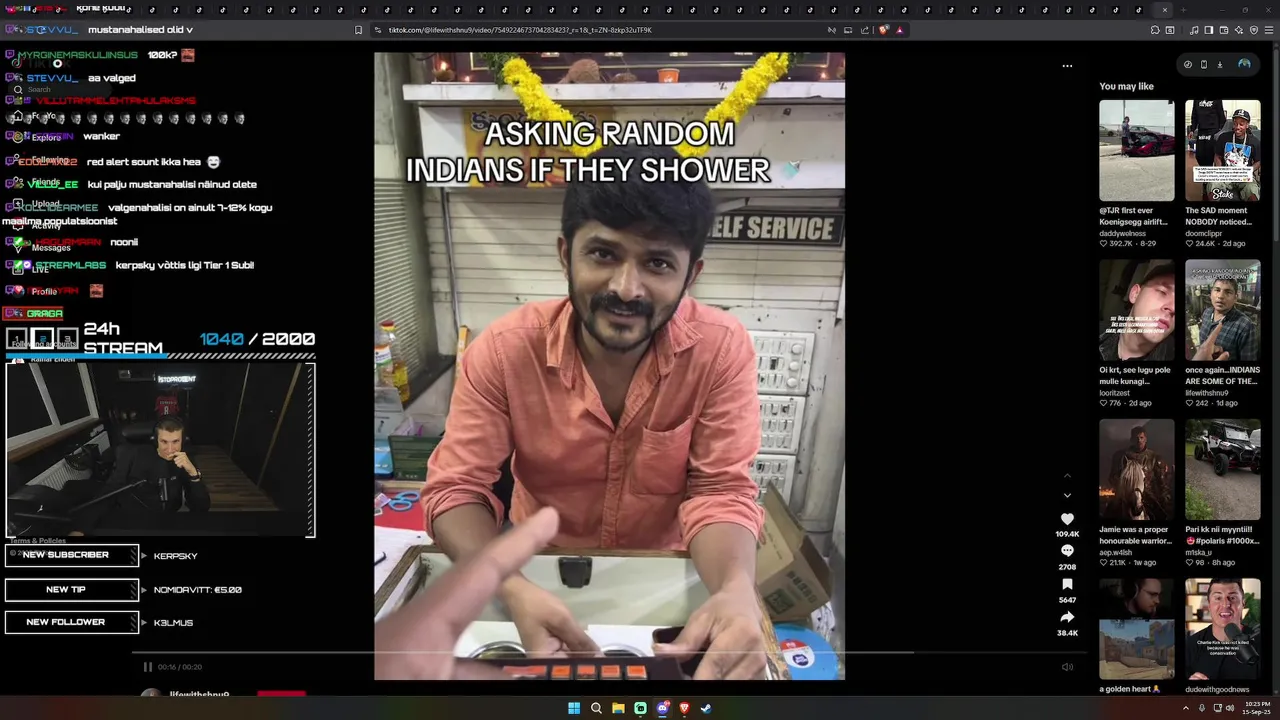Open the browser music note media control
The height and width of the screenshot is (720, 1280).
pyautogui.click(x=1194, y=30)
